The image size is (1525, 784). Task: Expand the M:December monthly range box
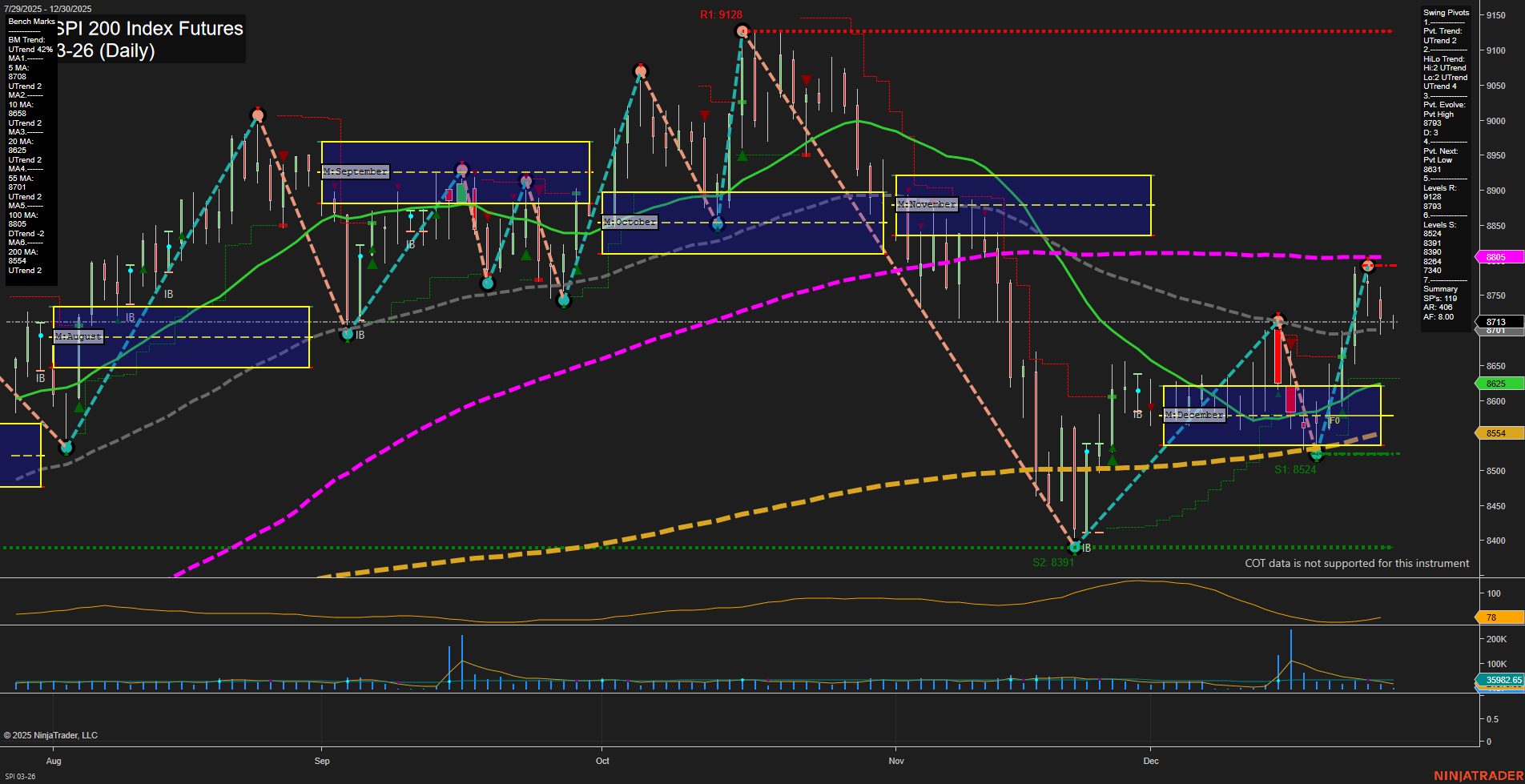click(x=1193, y=415)
